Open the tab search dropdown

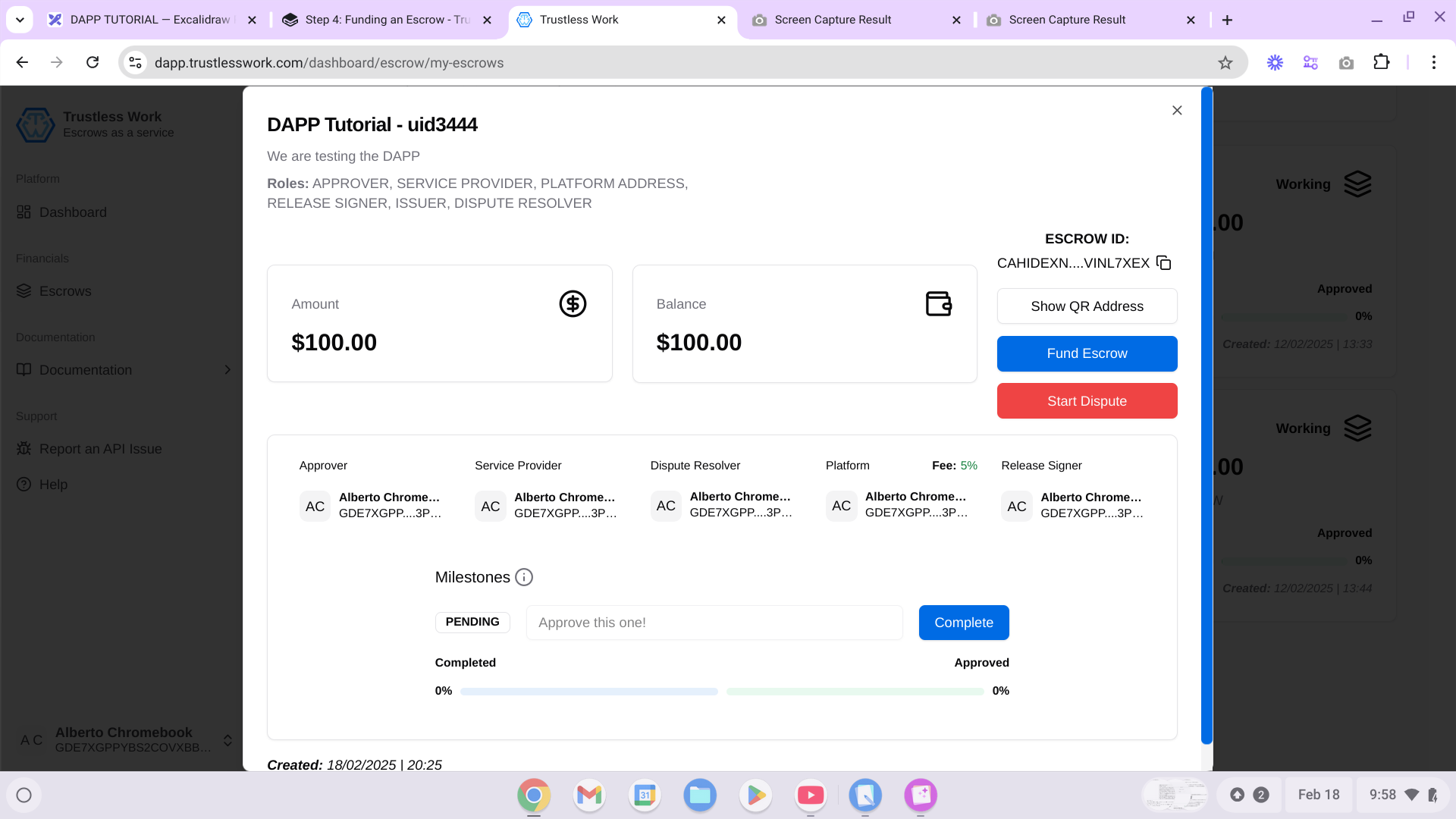(20, 20)
